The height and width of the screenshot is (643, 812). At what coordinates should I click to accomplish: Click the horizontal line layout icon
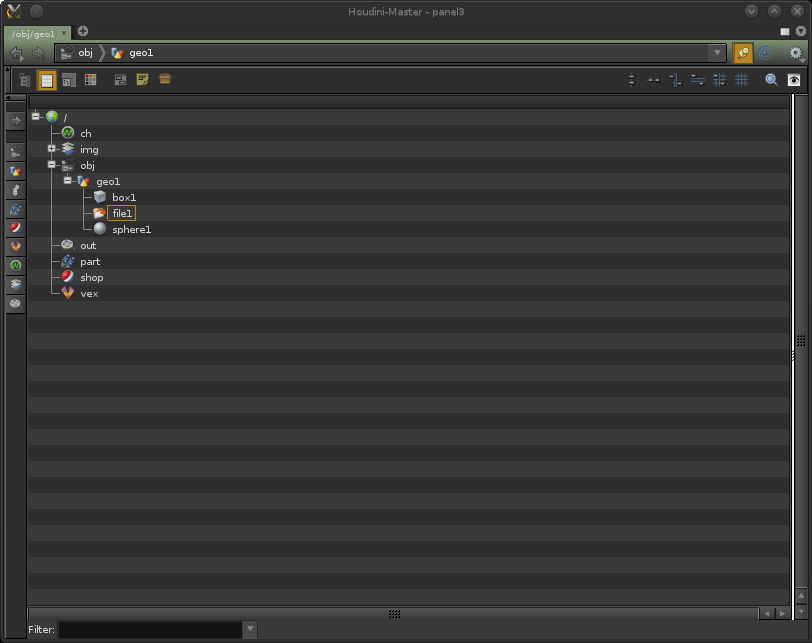(x=698, y=80)
